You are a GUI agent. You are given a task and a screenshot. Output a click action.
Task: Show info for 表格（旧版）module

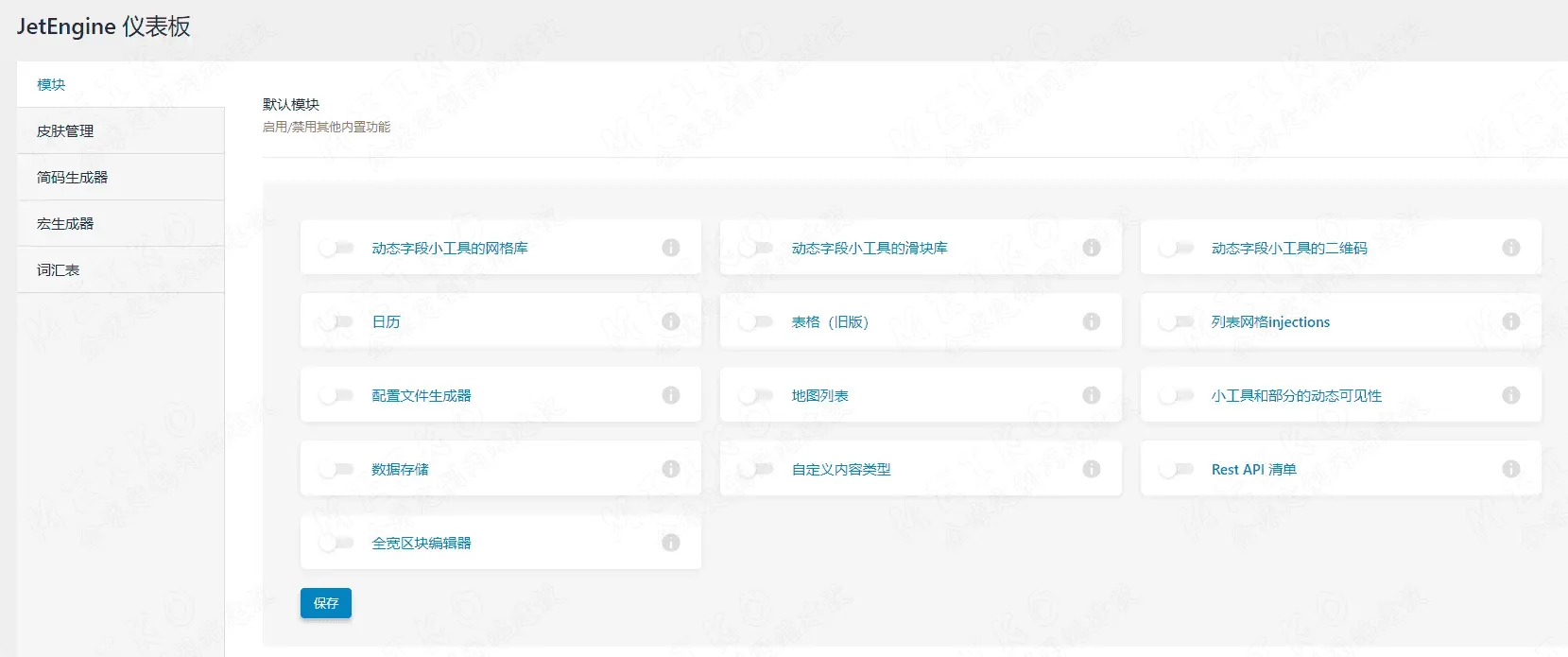point(1091,321)
